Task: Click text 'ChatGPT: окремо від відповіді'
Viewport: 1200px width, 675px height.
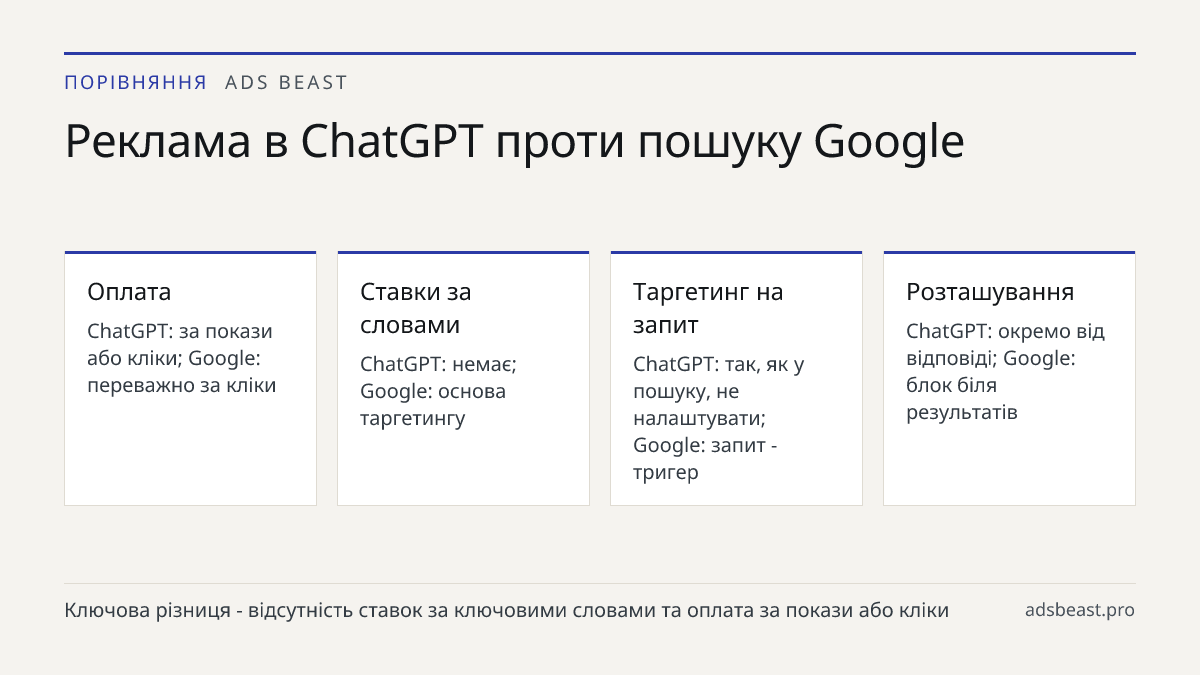Action: tap(1005, 344)
